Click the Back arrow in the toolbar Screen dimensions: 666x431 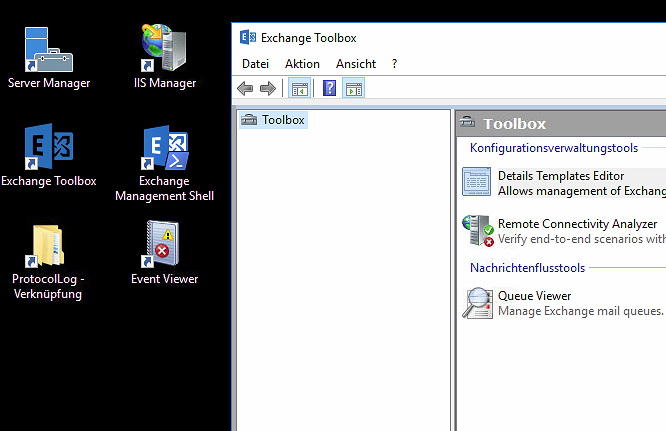(245, 89)
